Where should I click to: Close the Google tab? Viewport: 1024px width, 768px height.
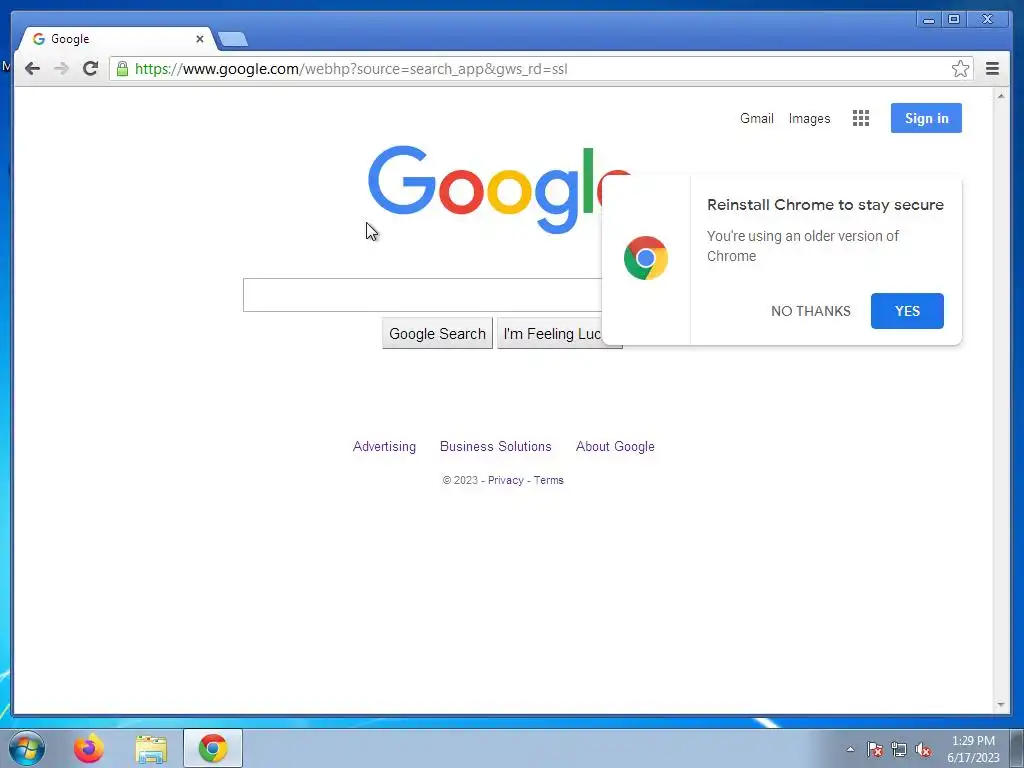pos(200,39)
